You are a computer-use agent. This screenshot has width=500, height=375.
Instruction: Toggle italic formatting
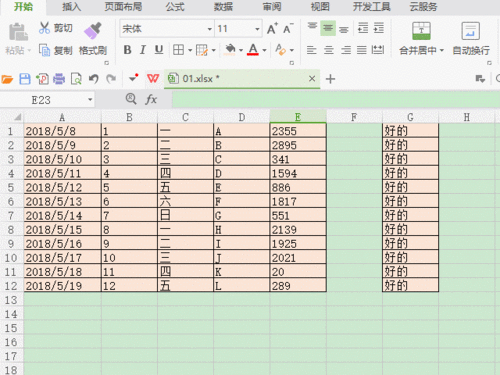pyautogui.click(x=143, y=50)
